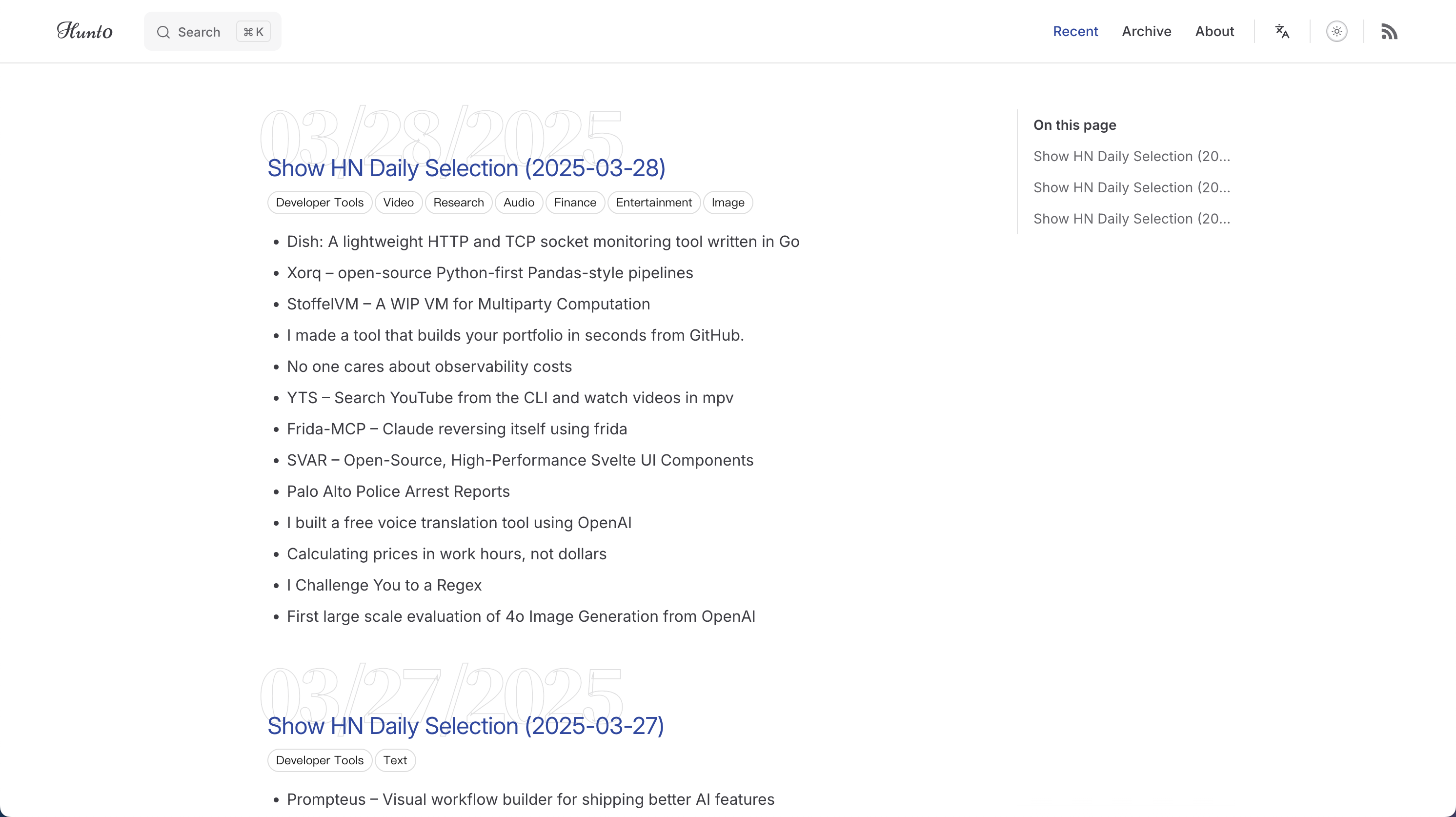Open the Archive page

pyautogui.click(x=1146, y=31)
